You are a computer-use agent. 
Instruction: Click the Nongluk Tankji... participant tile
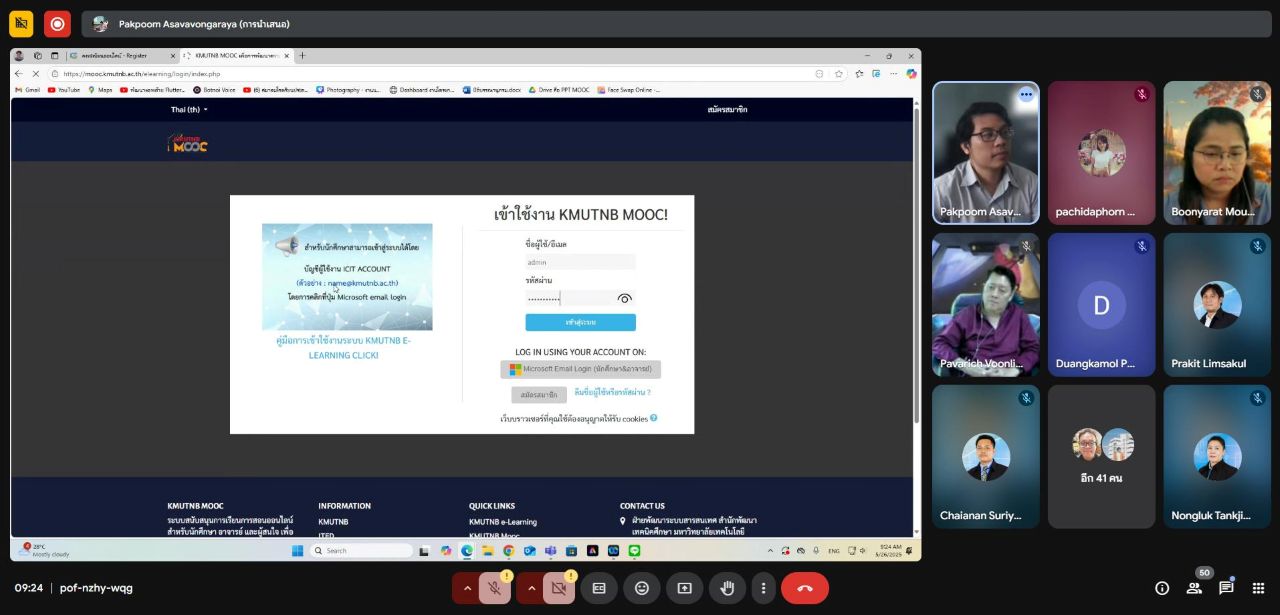1217,457
